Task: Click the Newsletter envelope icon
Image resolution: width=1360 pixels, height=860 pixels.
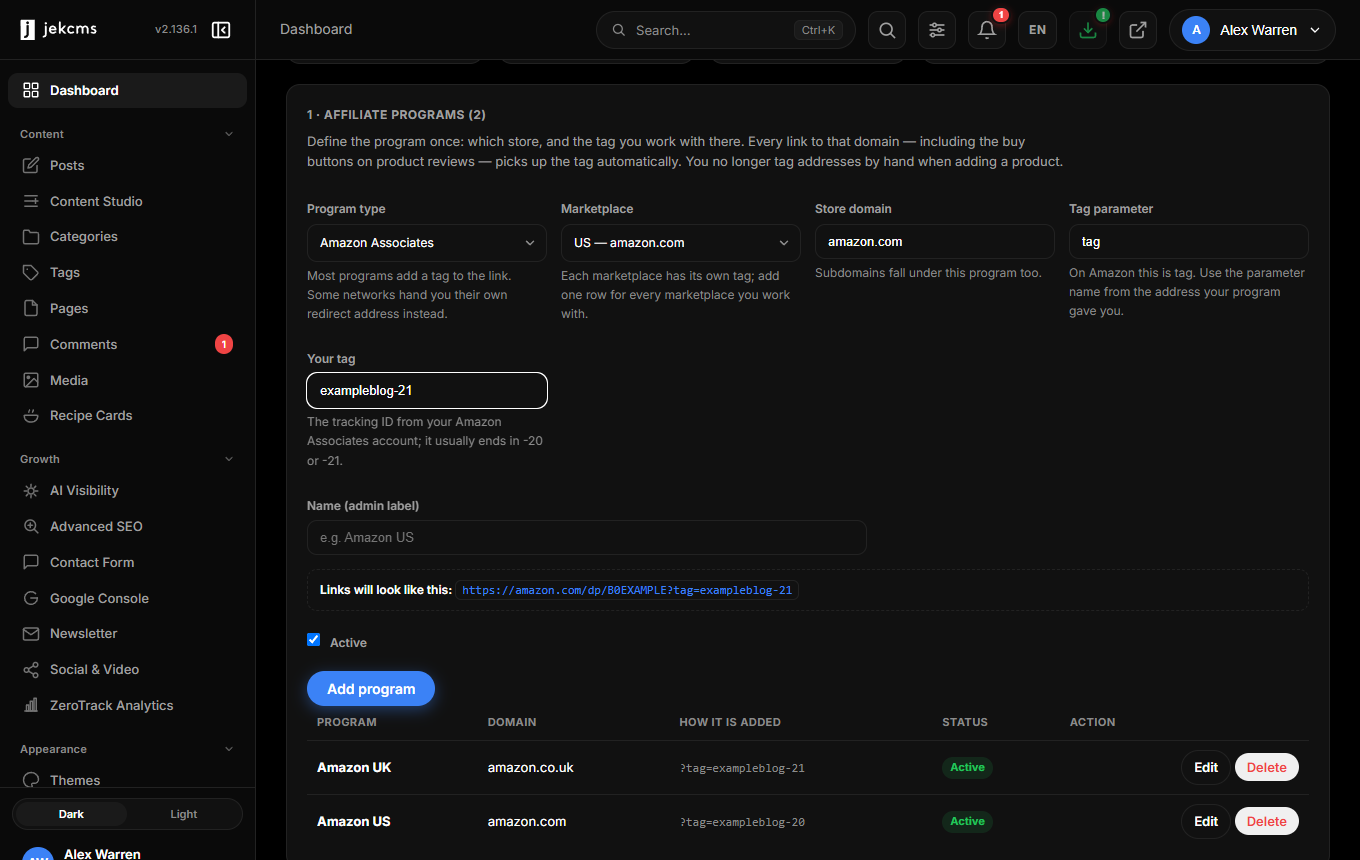Action: (31, 634)
